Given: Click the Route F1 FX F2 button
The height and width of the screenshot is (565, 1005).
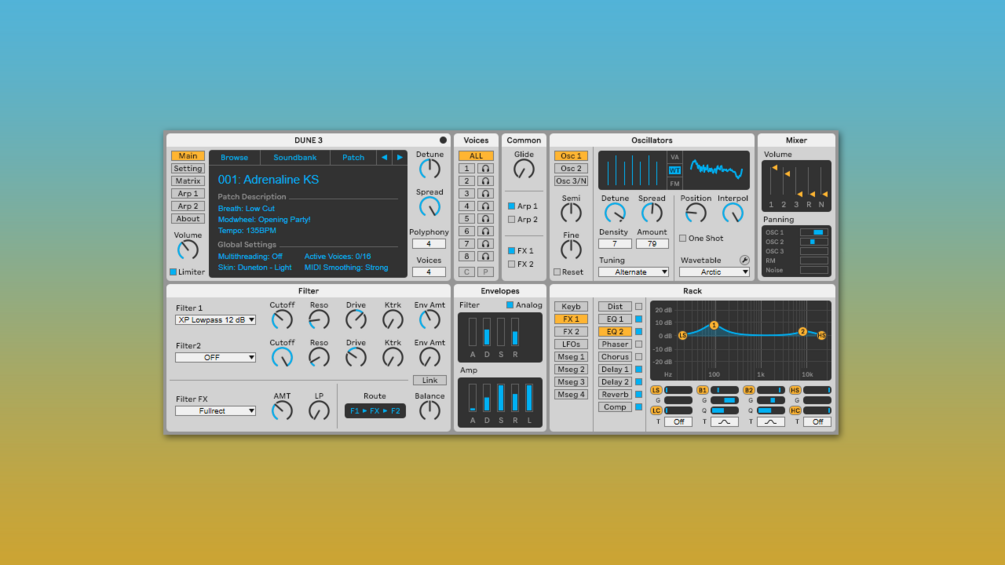Looking at the screenshot, I should (x=375, y=411).
